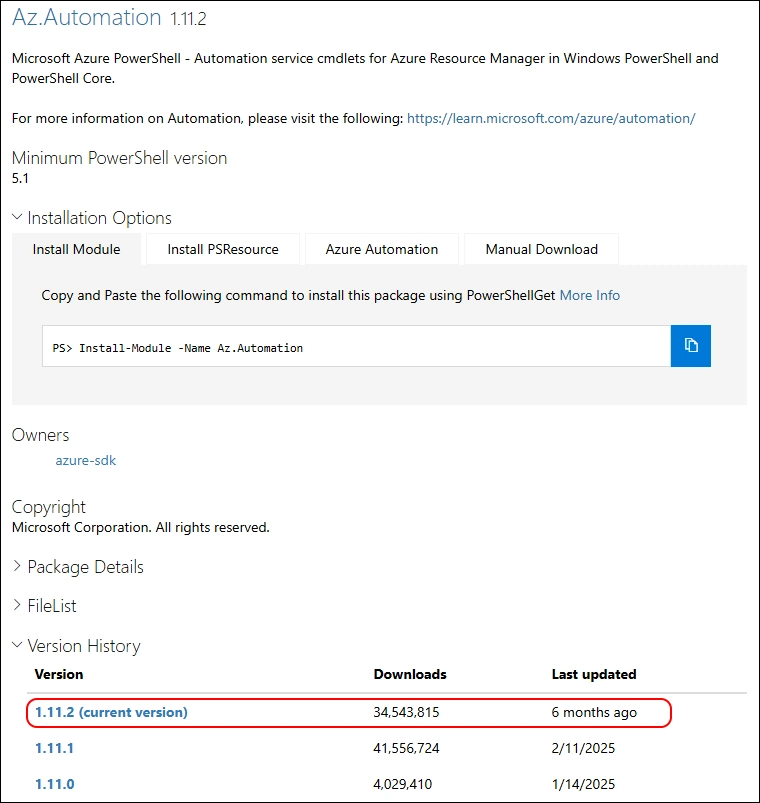
Task: Collapse the Installation Options section
Action: [92, 218]
